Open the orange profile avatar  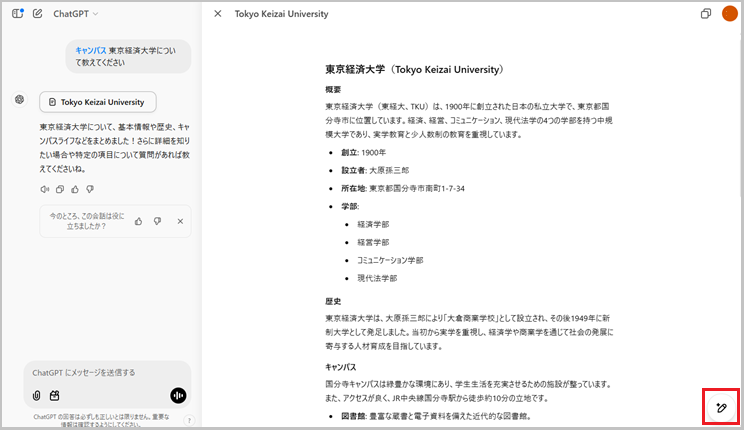point(729,14)
